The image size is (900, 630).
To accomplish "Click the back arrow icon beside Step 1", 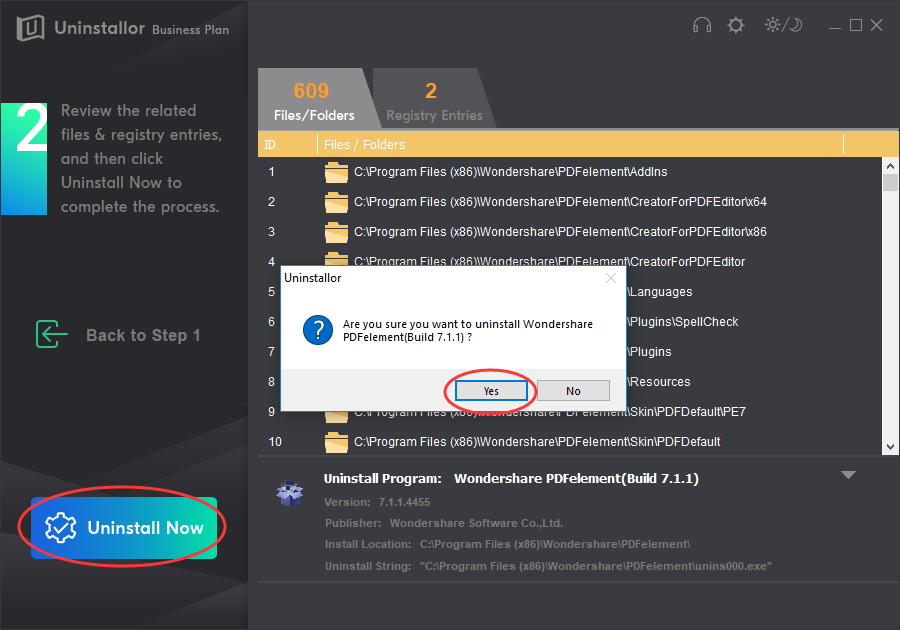I will 52,334.
